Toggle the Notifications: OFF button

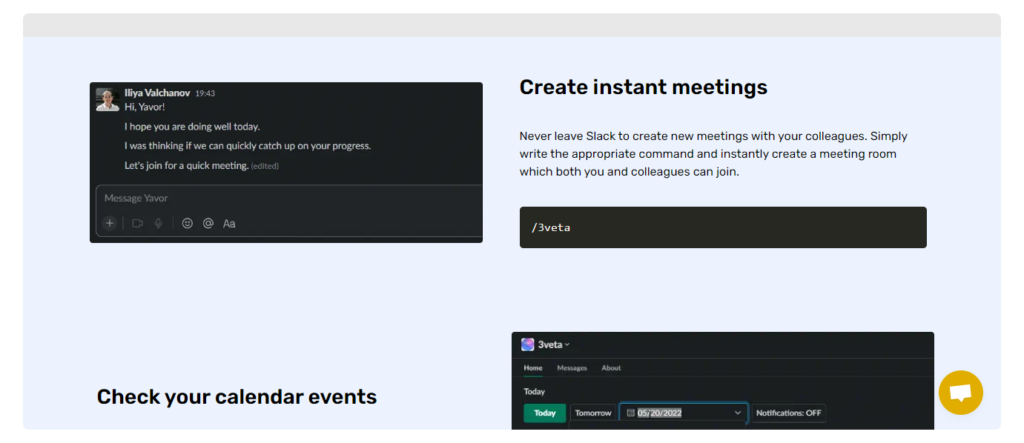[x=788, y=413]
